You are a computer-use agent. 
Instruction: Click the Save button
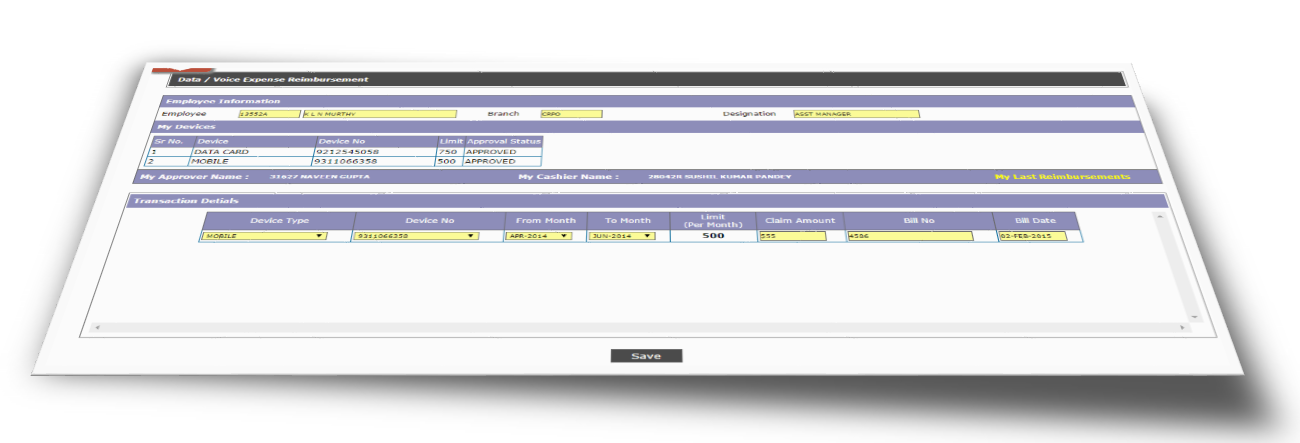pyautogui.click(x=646, y=356)
